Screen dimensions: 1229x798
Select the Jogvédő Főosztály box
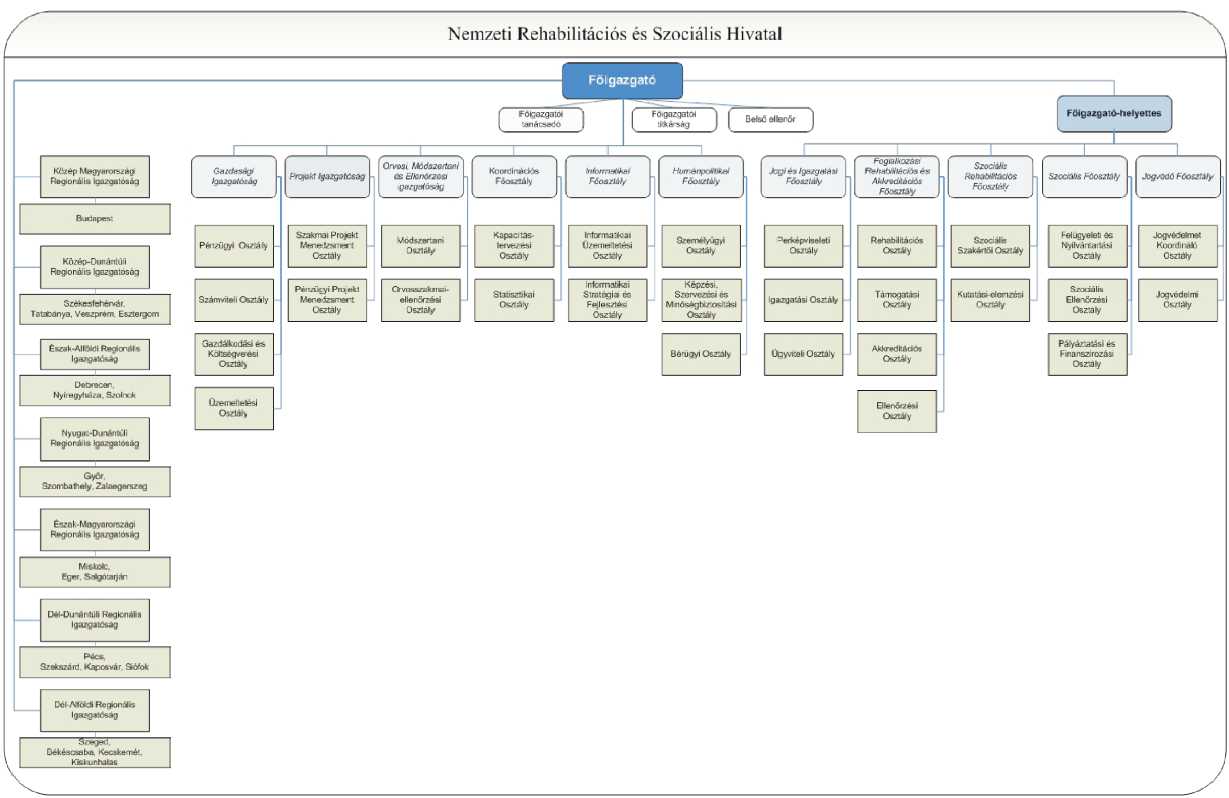pyautogui.click(x=1177, y=176)
